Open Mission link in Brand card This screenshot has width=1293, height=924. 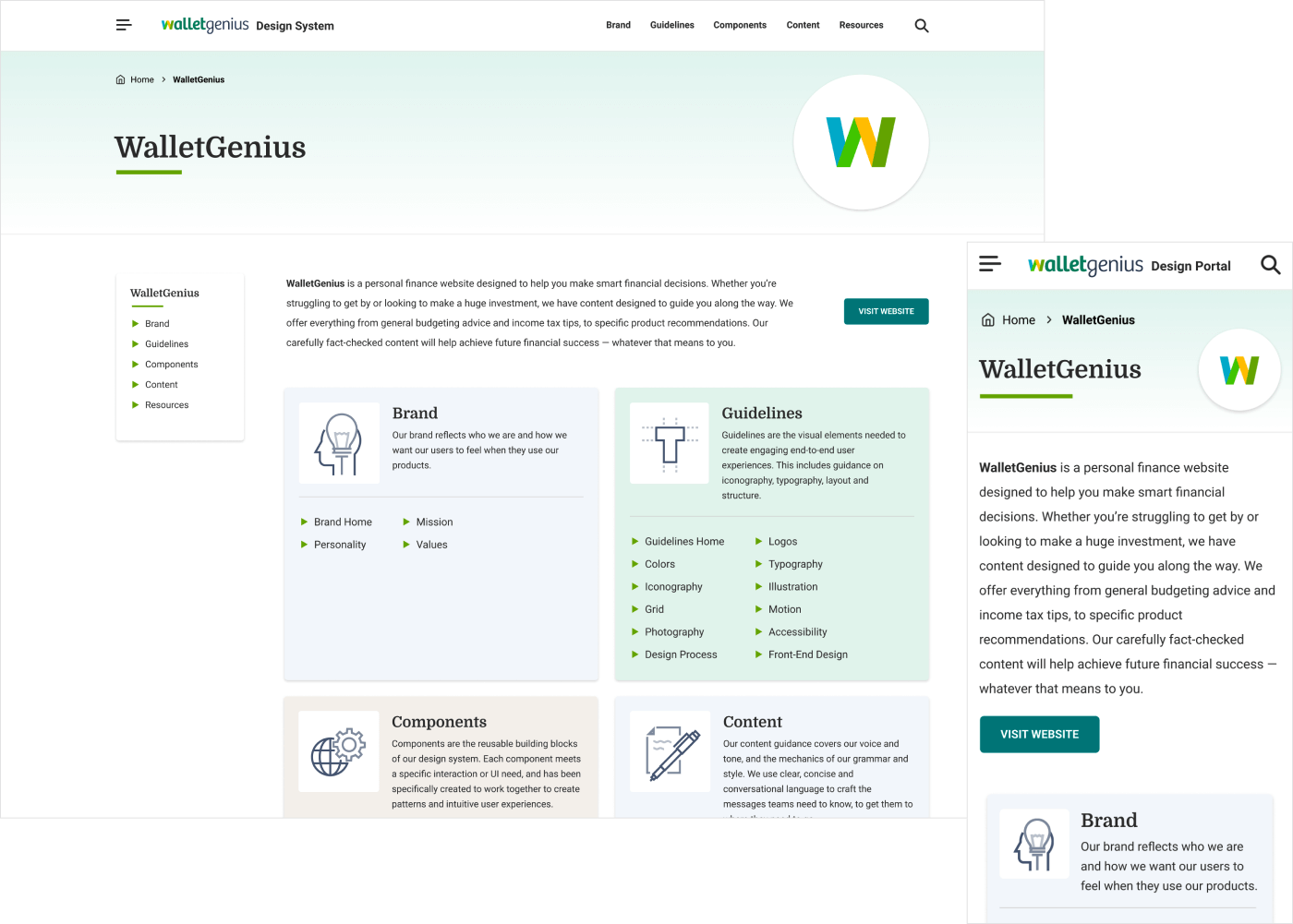click(434, 522)
